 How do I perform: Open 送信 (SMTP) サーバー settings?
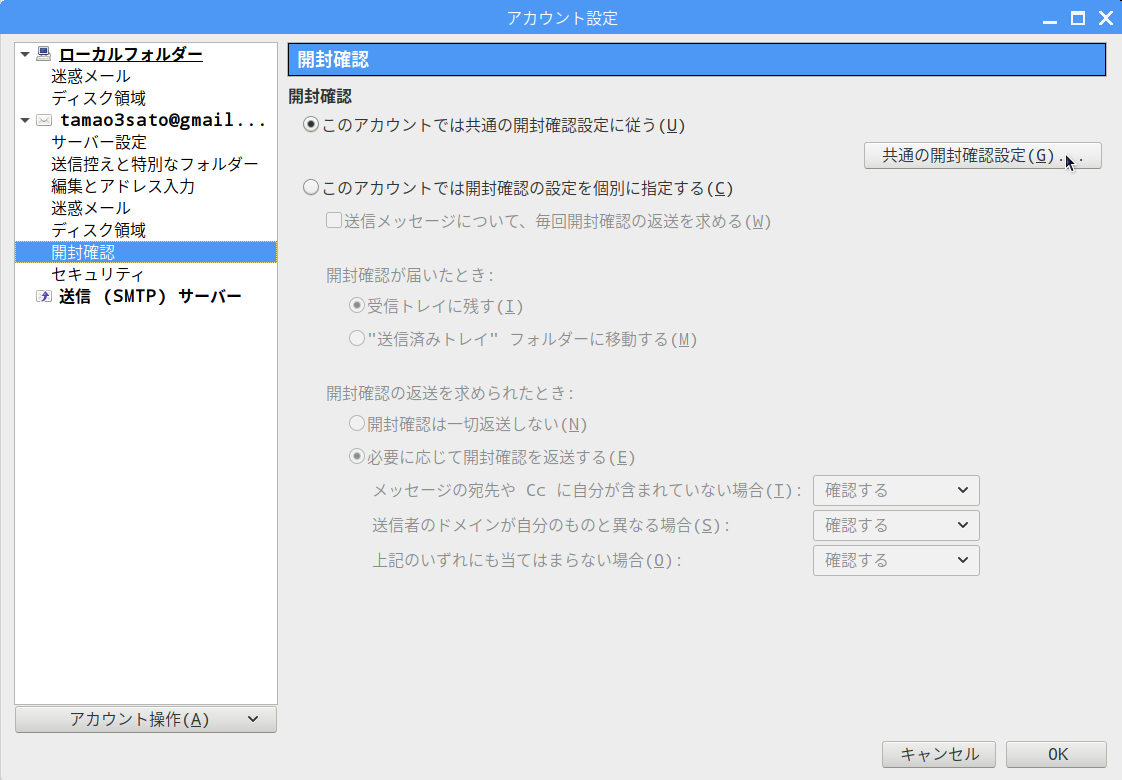[150, 296]
